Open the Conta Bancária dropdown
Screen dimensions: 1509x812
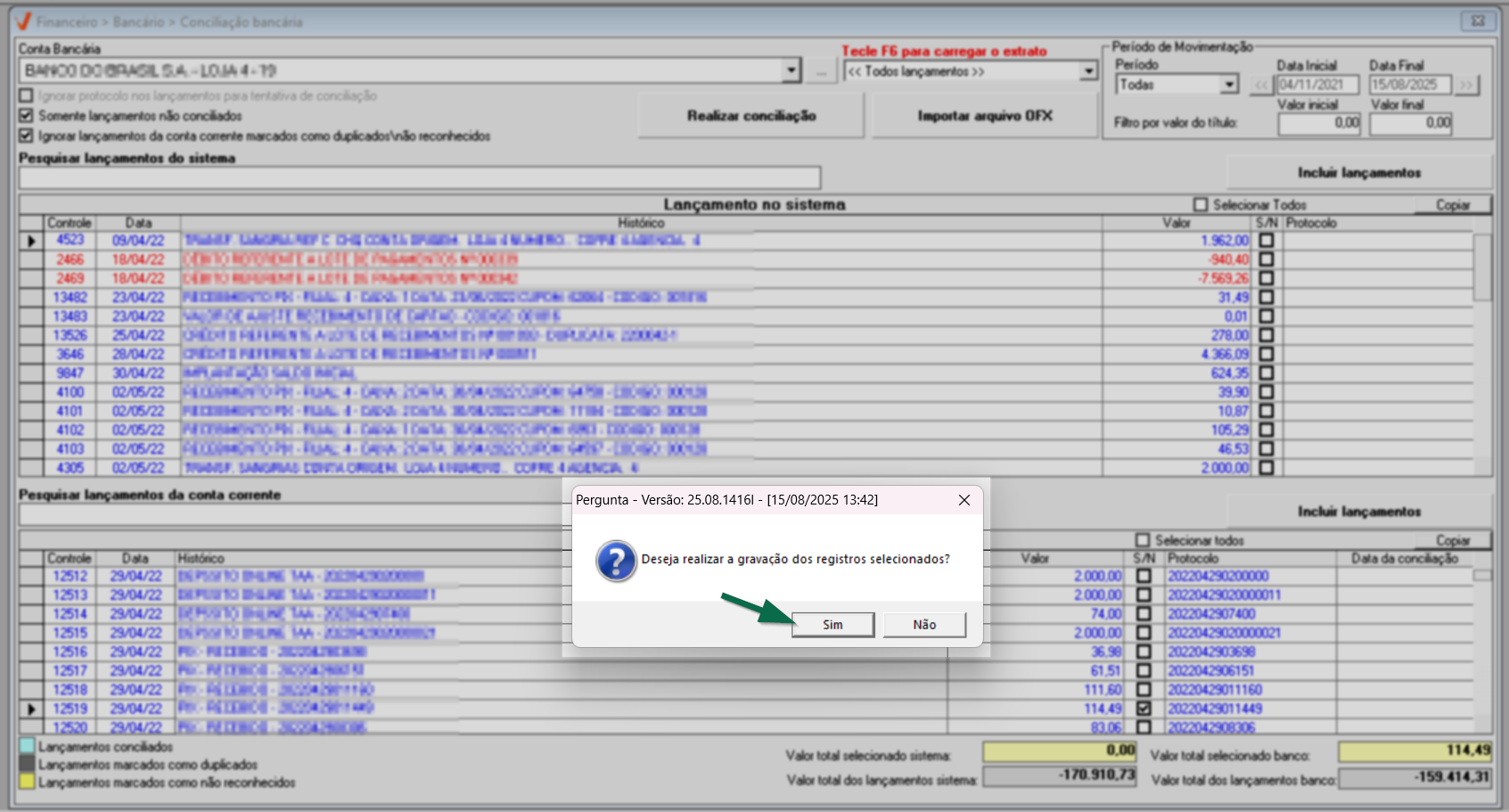[791, 70]
